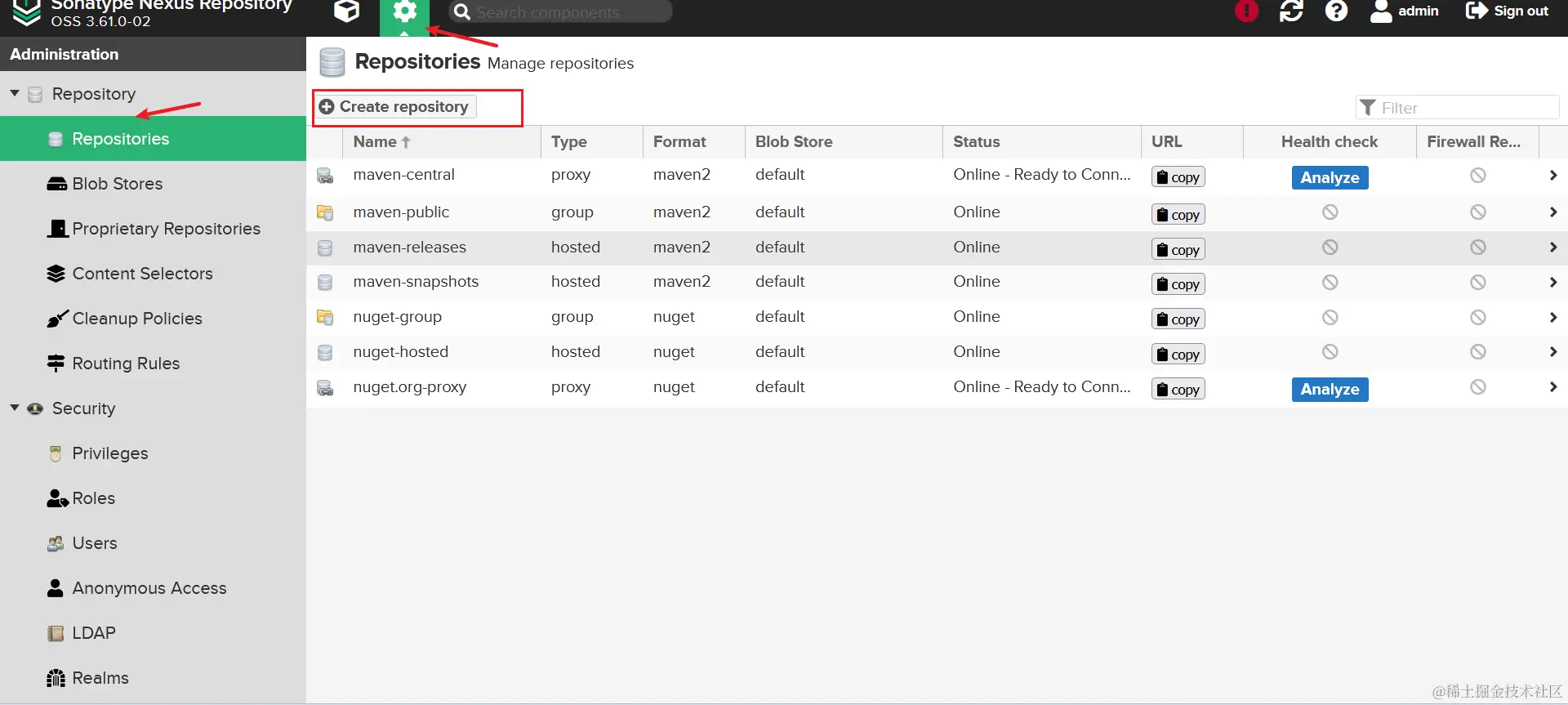The image size is (1568, 705).
Task: Open the Administration gear icon
Action: [x=404, y=12]
